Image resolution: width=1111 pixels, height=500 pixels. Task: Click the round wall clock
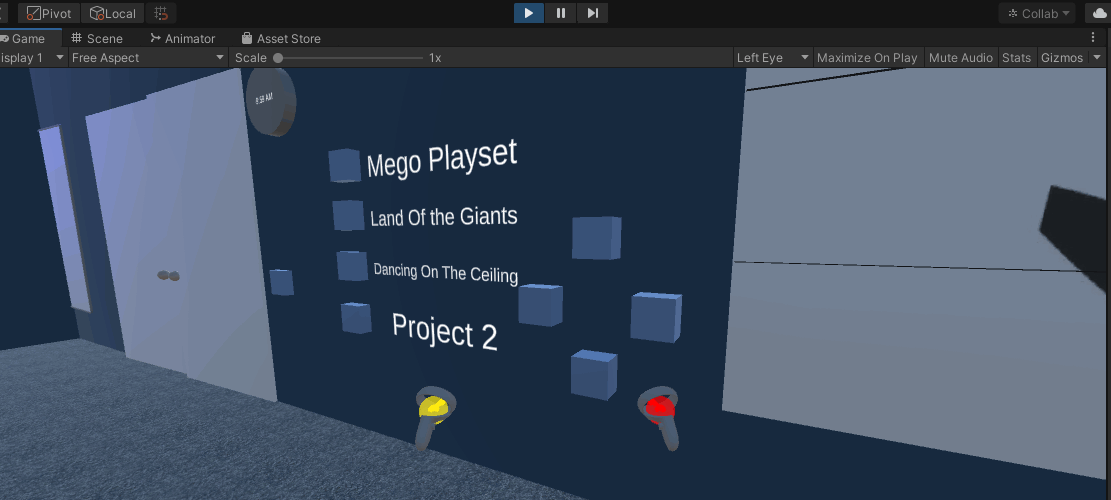click(271, 103)
